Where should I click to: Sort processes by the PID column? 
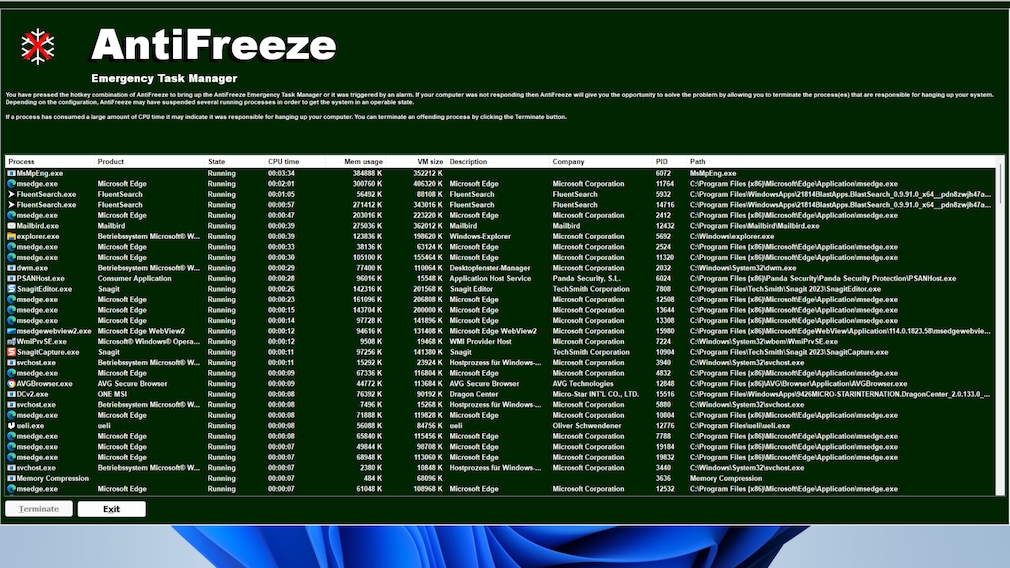[661, 161]
